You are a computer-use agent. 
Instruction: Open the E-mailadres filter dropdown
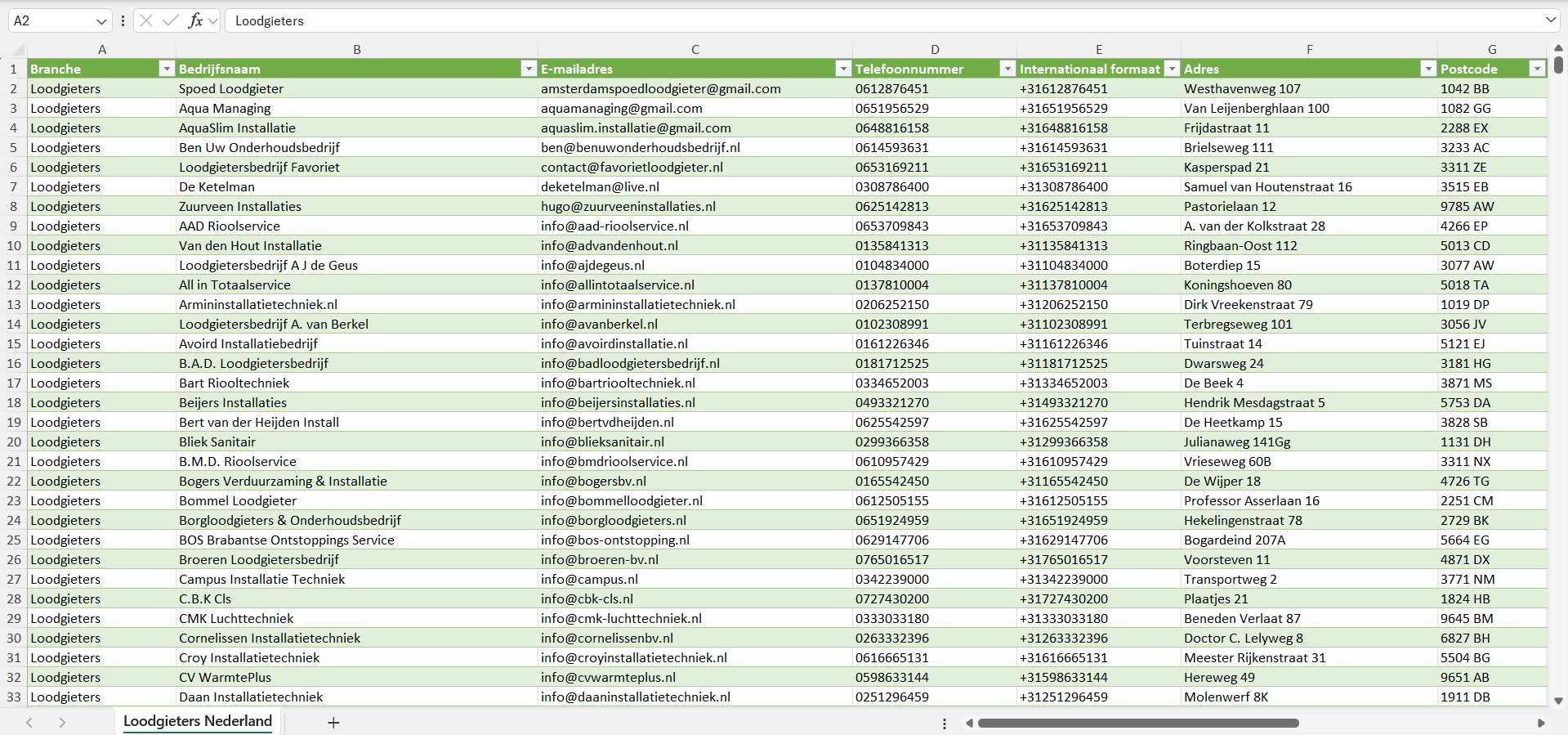pyautogui.click(x=843, y=69)
